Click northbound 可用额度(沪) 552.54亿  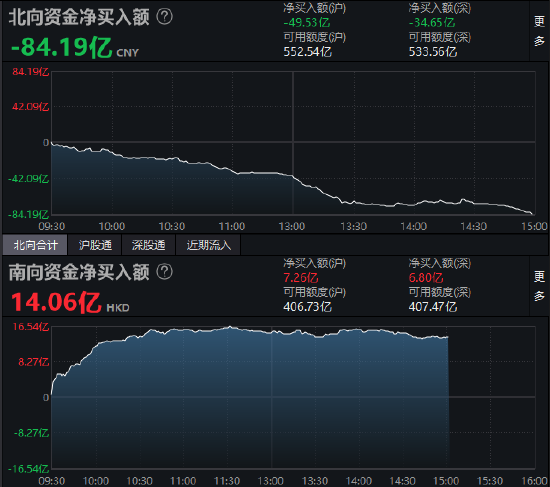(x=307, y=52)
